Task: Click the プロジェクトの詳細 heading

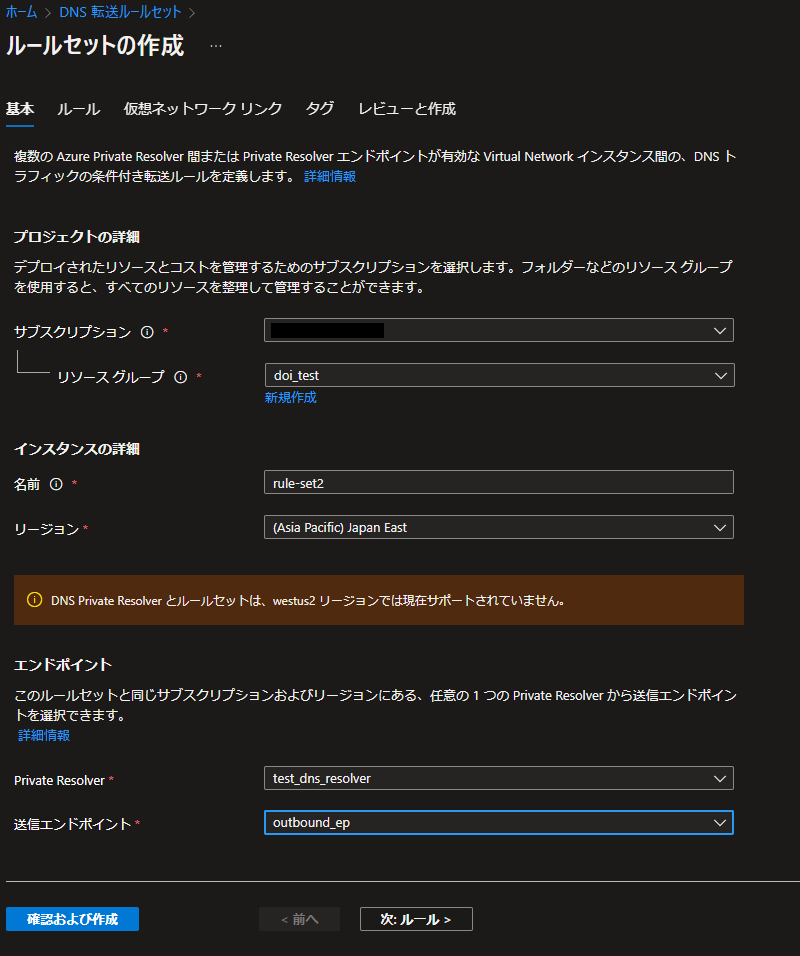Action: click(77, 237)
